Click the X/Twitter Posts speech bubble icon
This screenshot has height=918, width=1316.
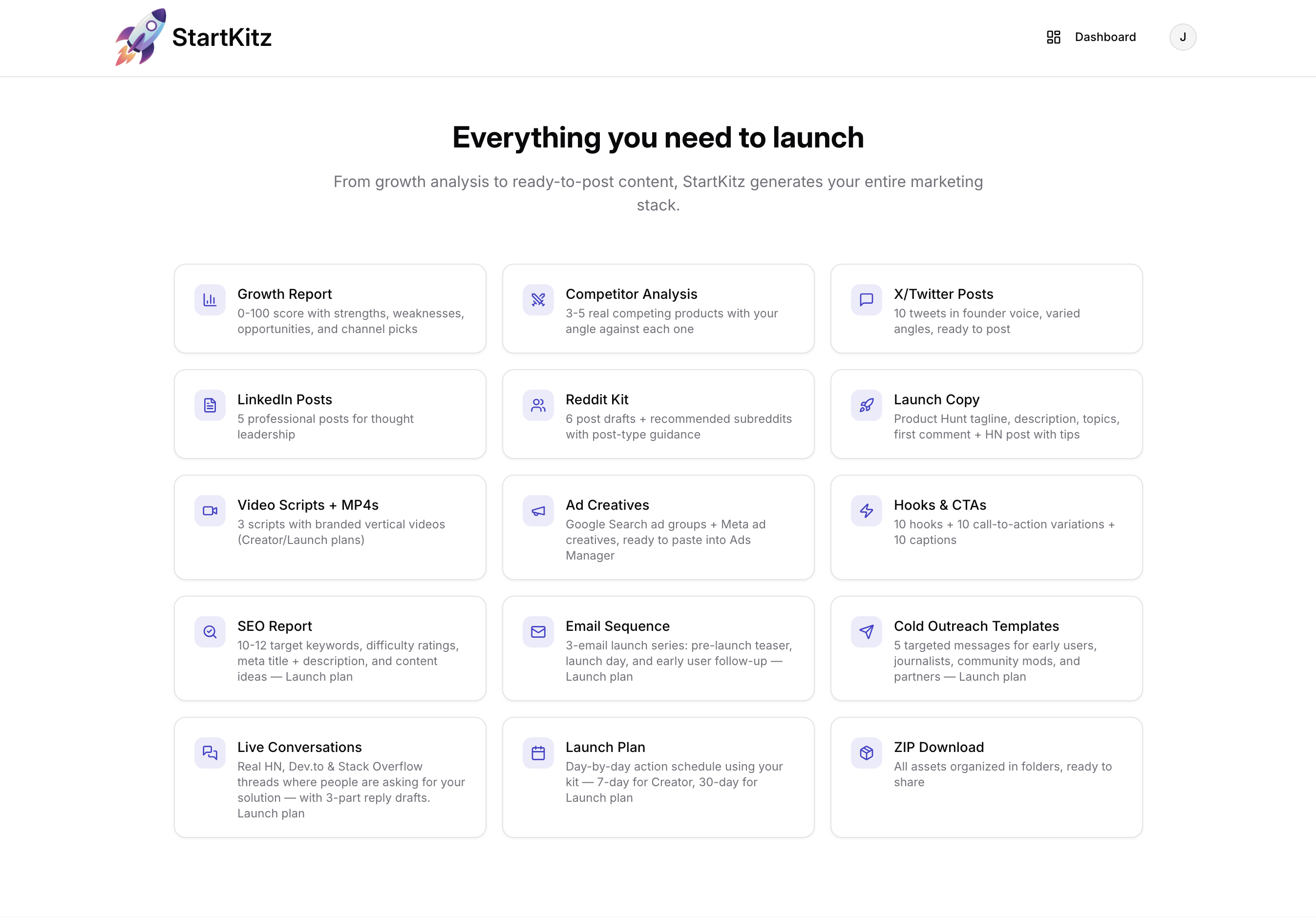coord(866,299)
